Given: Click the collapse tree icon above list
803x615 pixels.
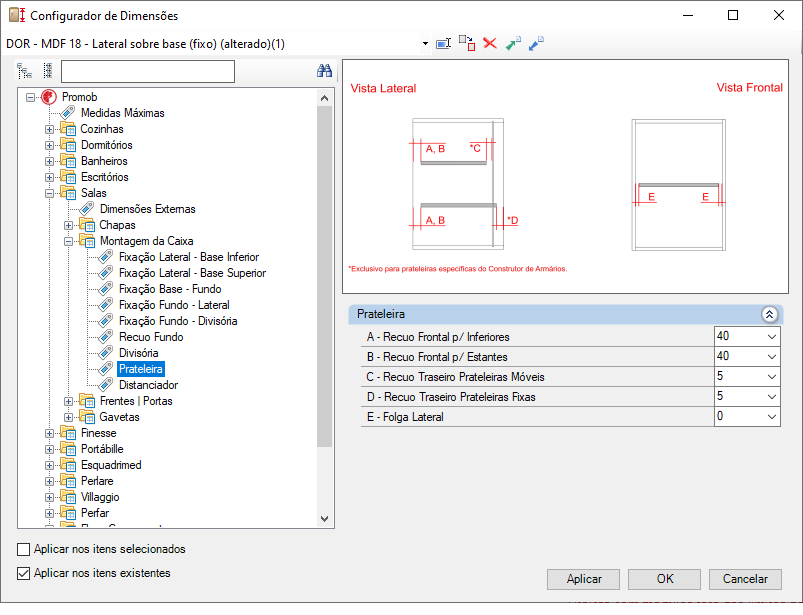Looking at the screenshot, I should pos(48,71).
